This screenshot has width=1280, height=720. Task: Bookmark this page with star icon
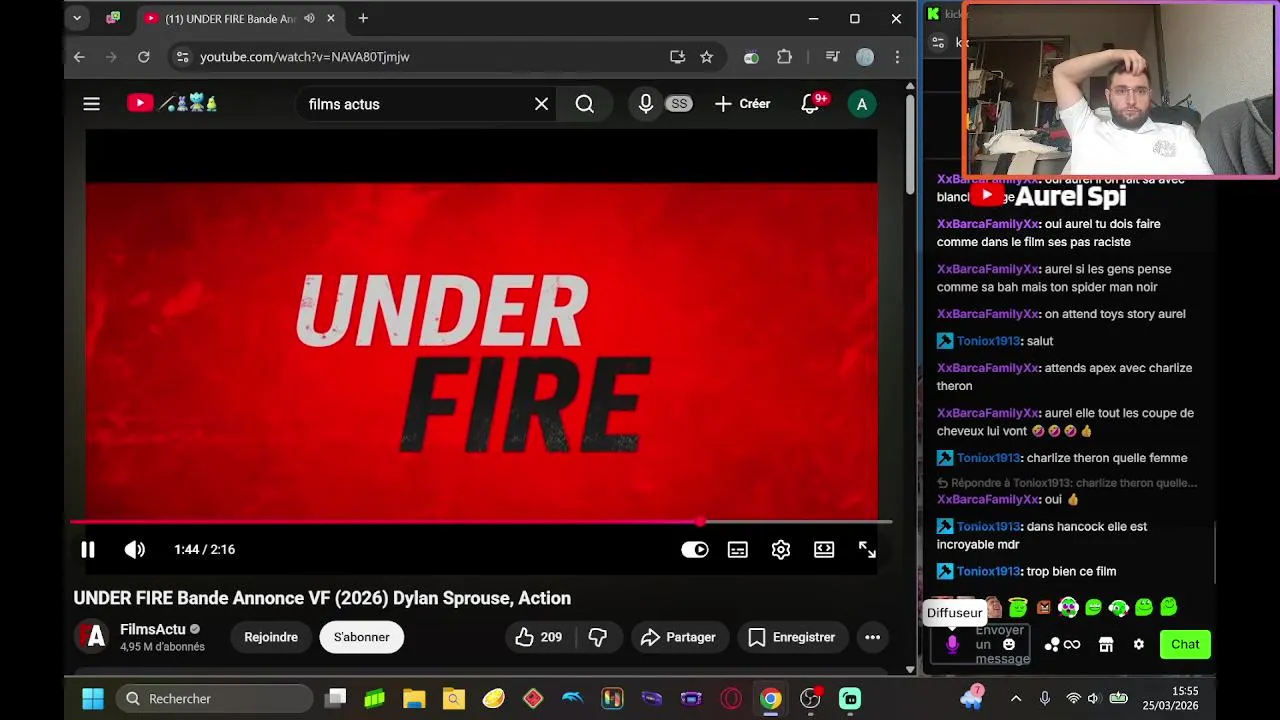[707, 57]
